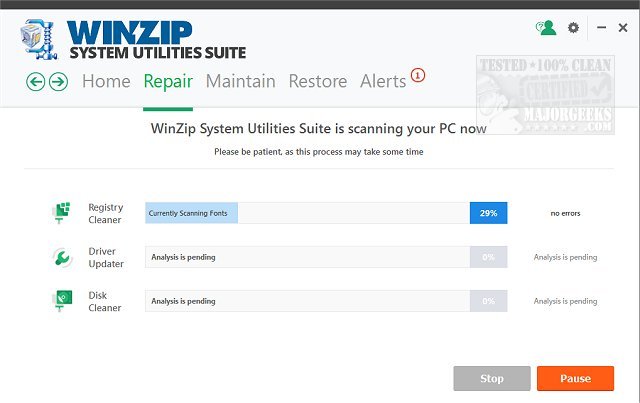Viewport: 640px width, 403px height.
Task: Click the Driver Updater pending progress bar
Action: point(307,257)
